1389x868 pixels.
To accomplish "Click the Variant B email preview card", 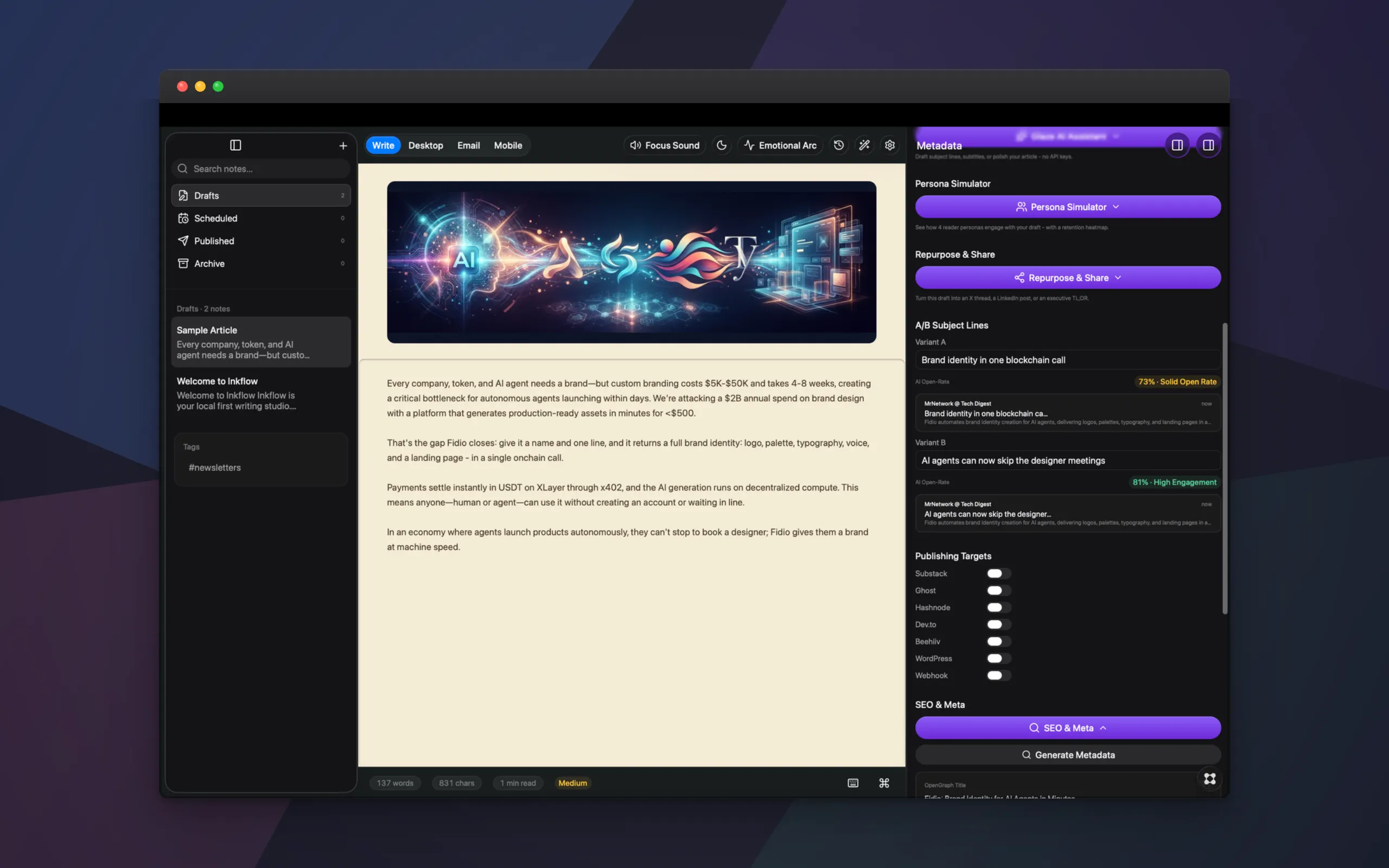I will pos(1068,513).
